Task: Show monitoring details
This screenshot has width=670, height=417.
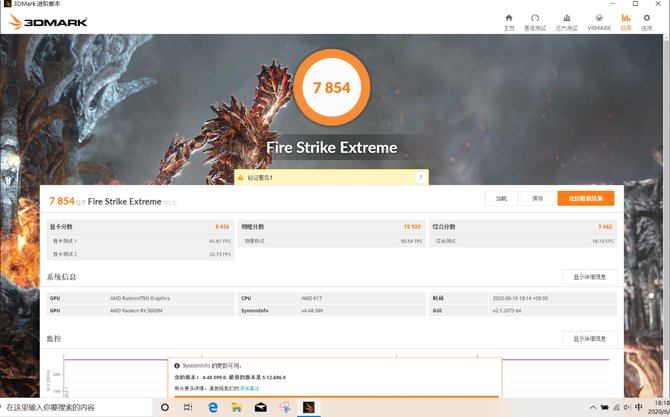Action: [590, 339]
